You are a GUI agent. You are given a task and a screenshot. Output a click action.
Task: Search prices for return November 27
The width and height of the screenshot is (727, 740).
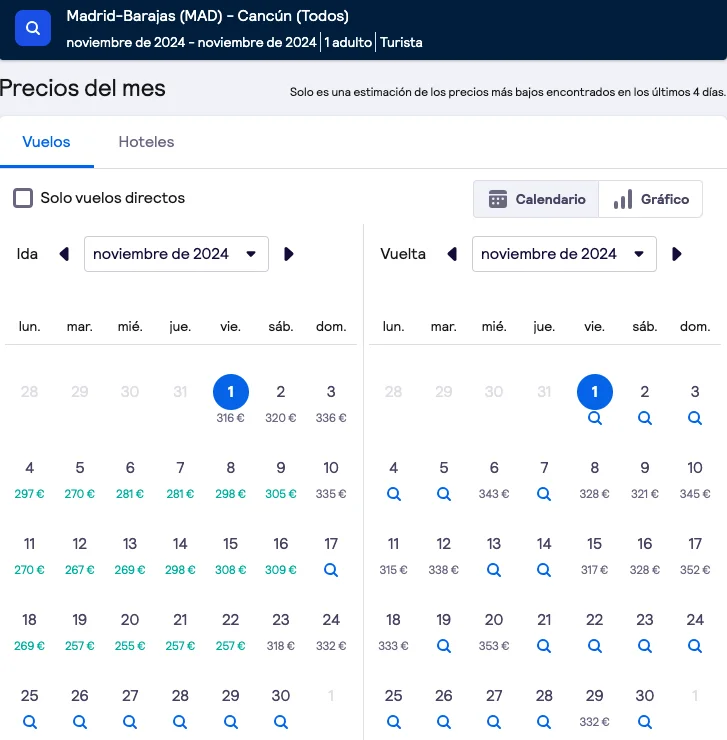click(494, 722)
